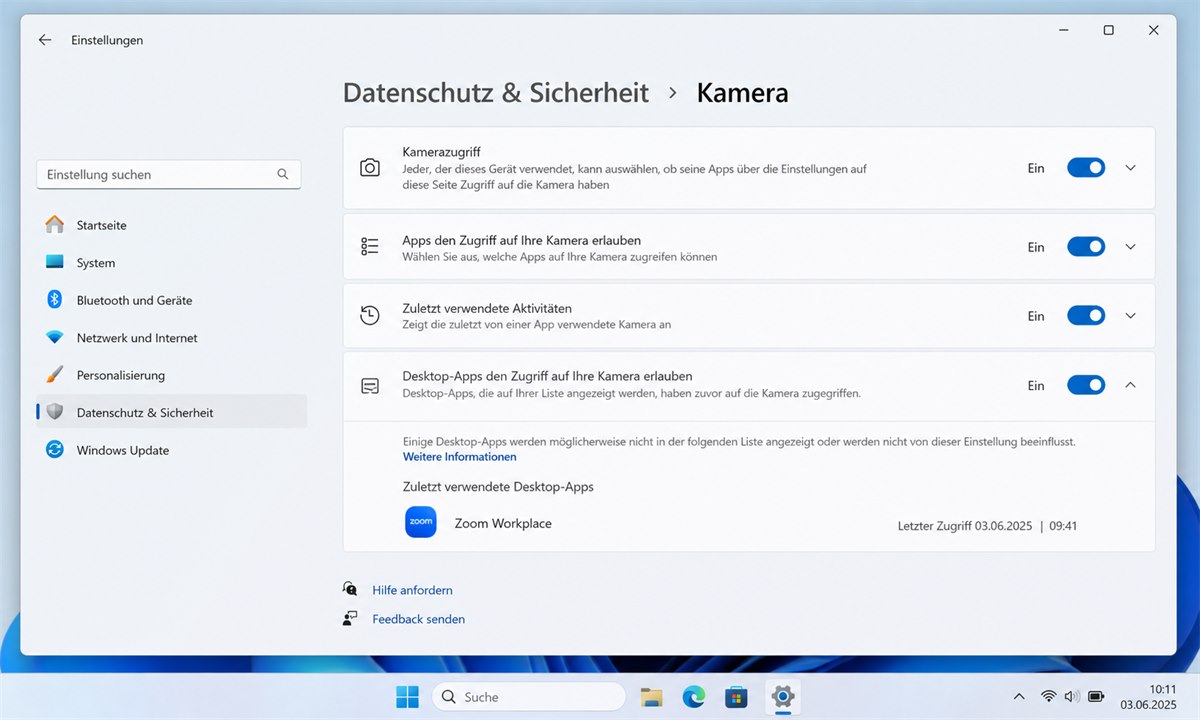Screen dimensions: 1200x720
Task: Maximize the Einstellungen window
Action: tap(1108, 30)
